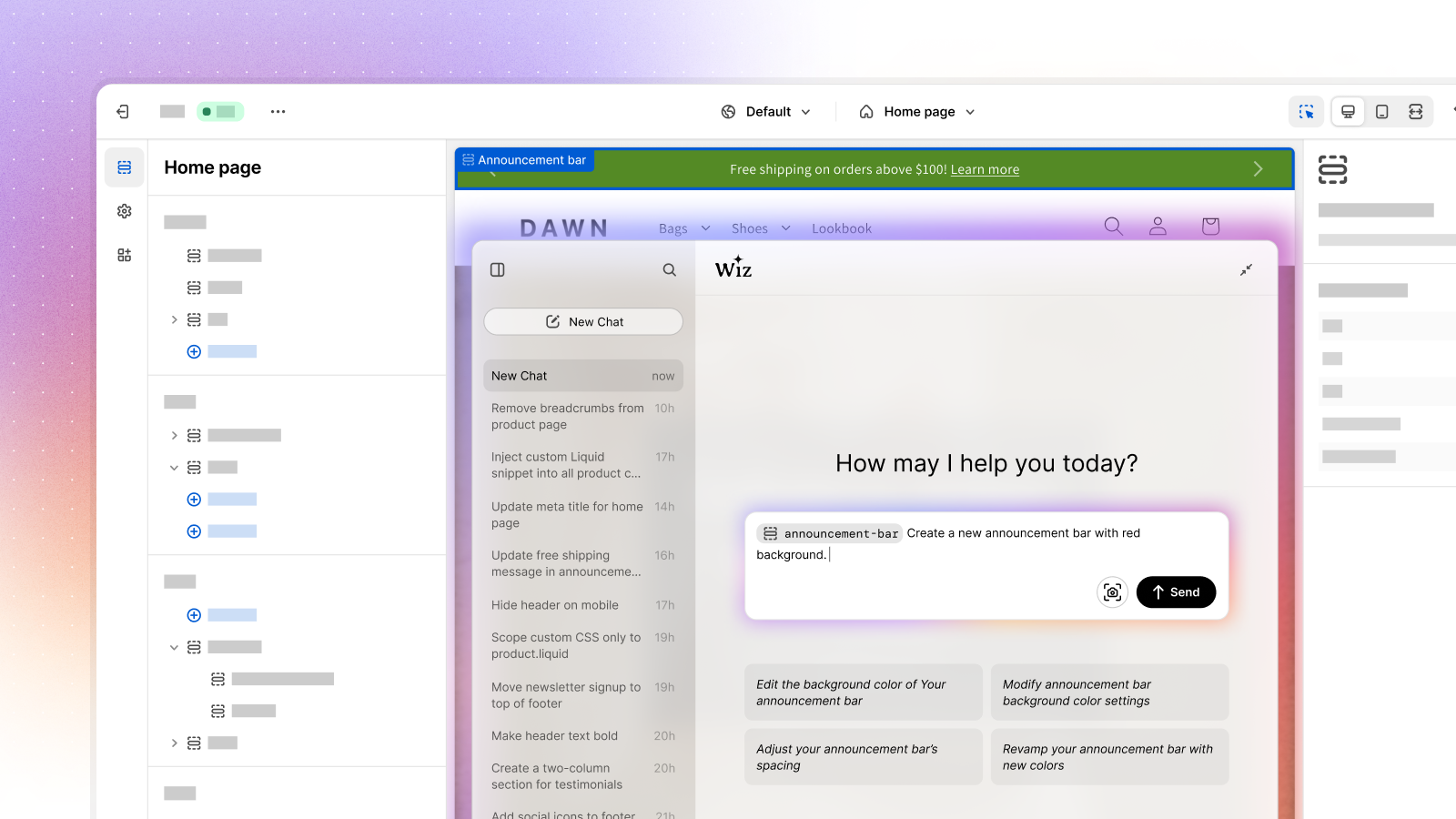Viewport: 1456px width, 819px height.
Task: Open Move newsletter signup to footer chat
Action: (583, 695)
